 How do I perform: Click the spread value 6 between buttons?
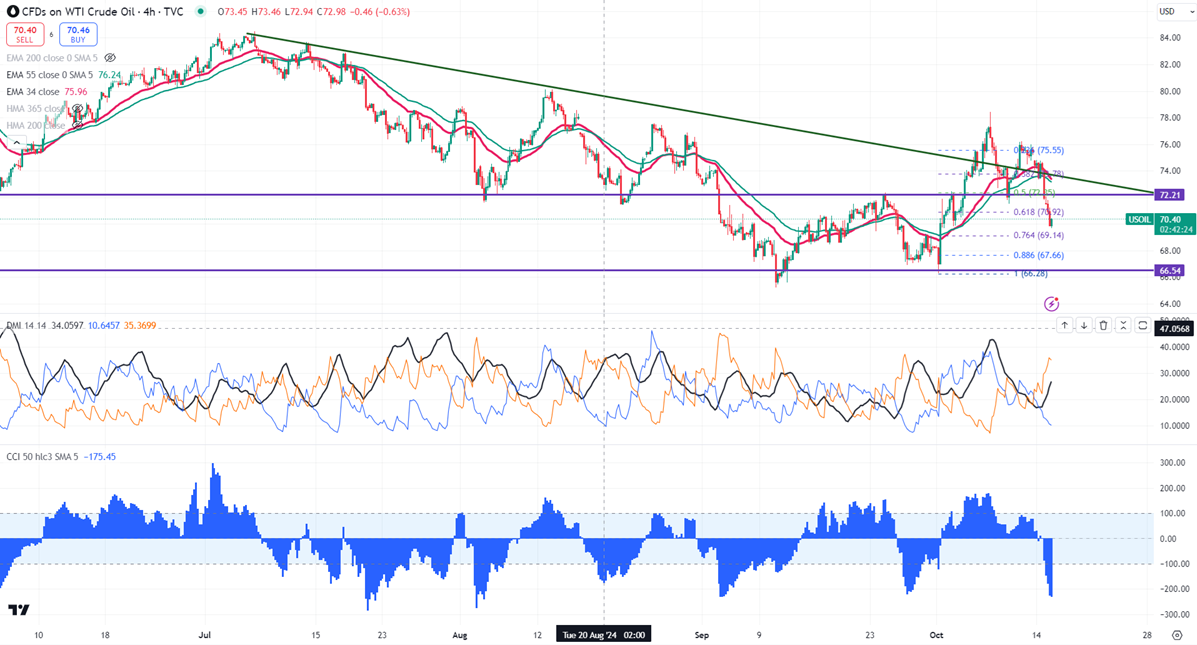click(x=52, y=34)
